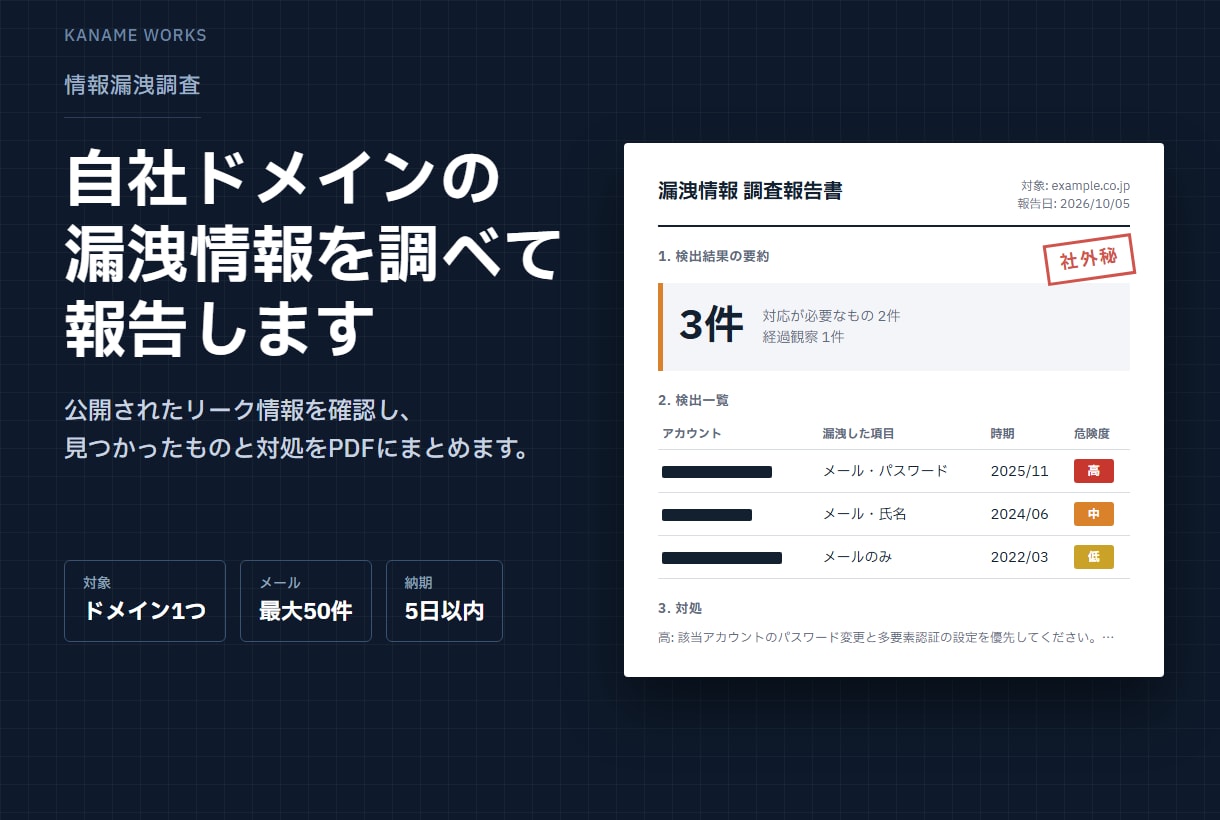Viewport: 1220px width, 820px height.
Task: Click the orange 中 risk badge
Action: tap(1094, 514)
